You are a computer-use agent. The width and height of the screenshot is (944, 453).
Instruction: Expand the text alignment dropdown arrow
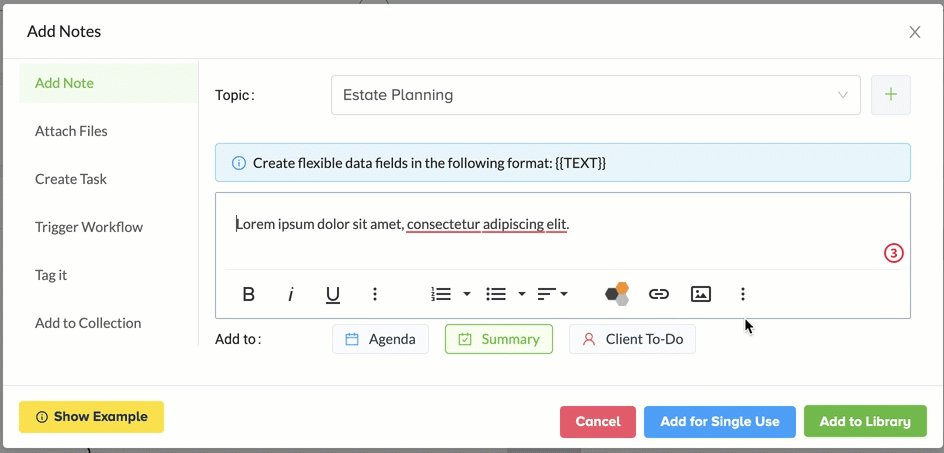[x=564, y=294]
